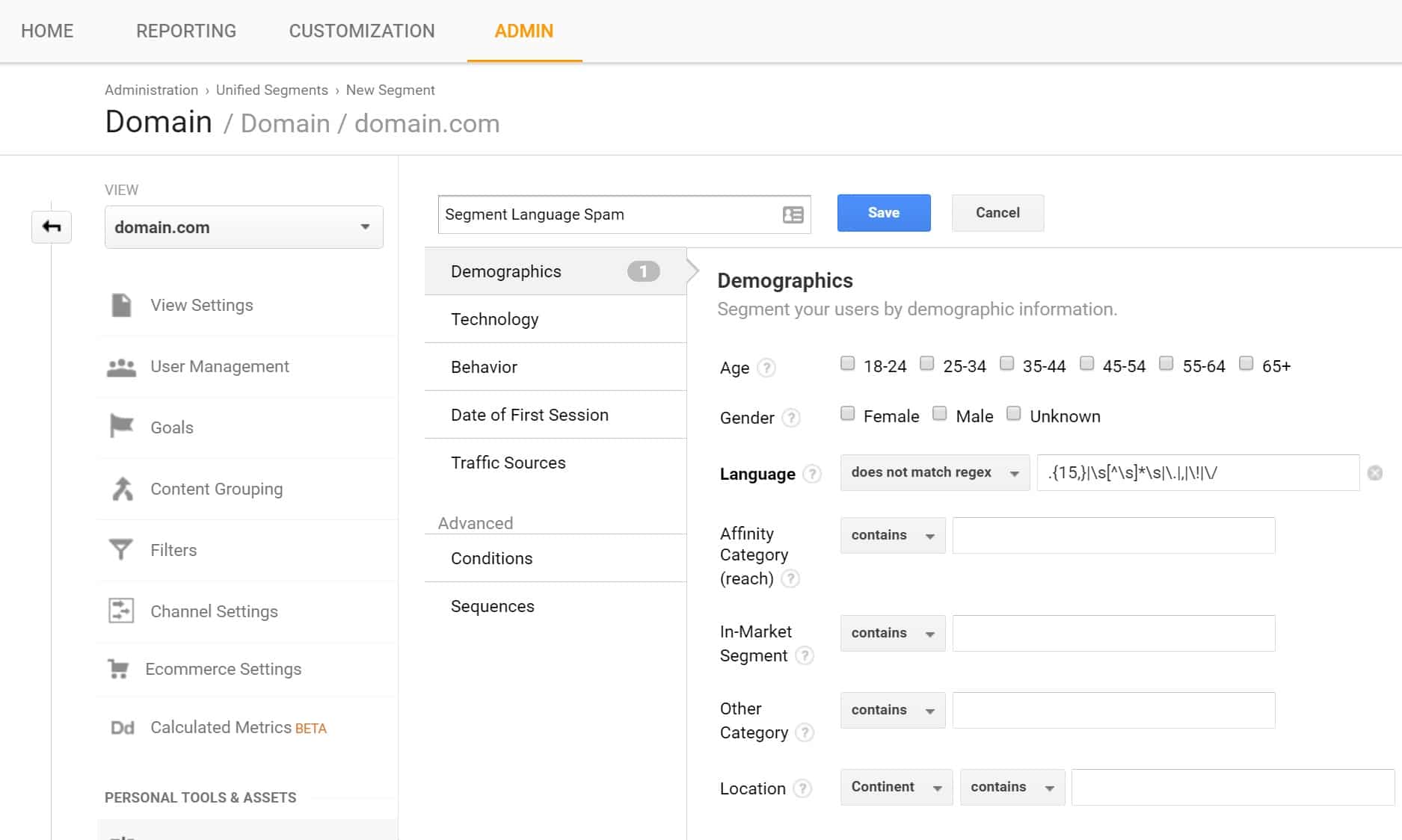Select the Calculated Metrics Dd icon
This screenshot has width=1402, height=840.
[120, 726]
